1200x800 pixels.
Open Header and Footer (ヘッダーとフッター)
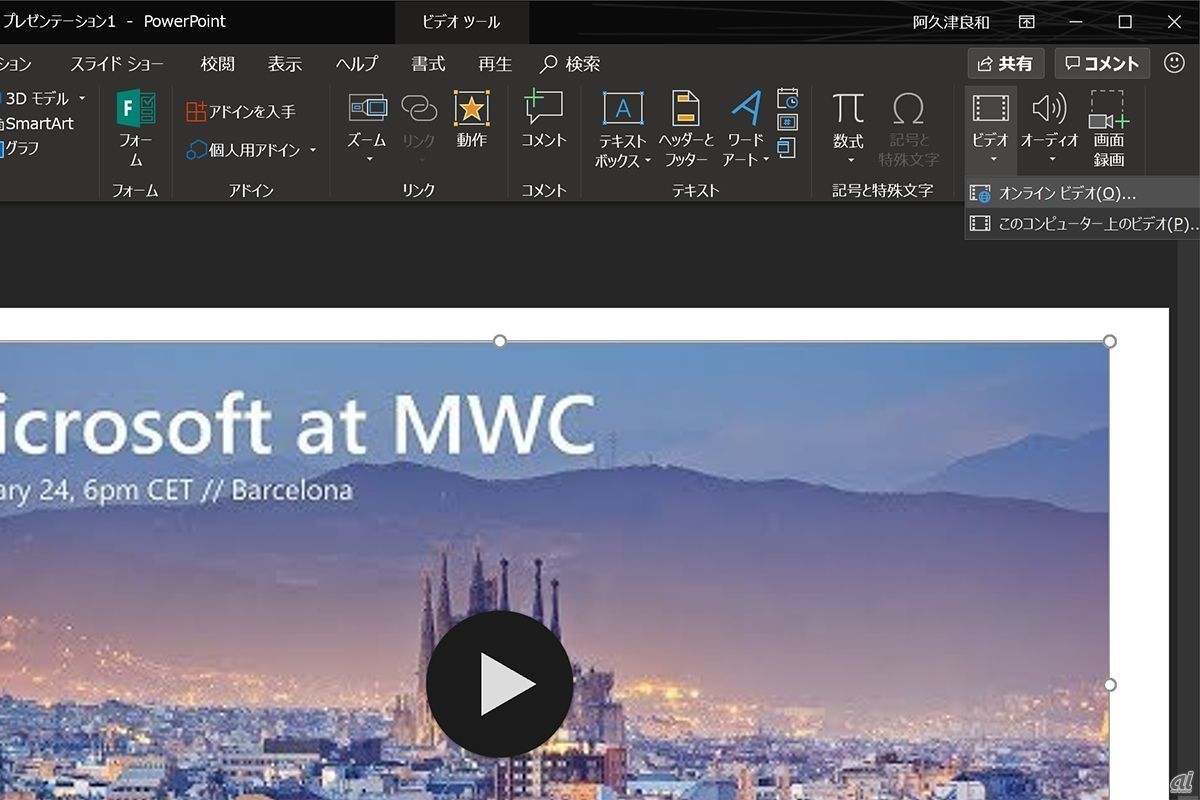point(686,129)
